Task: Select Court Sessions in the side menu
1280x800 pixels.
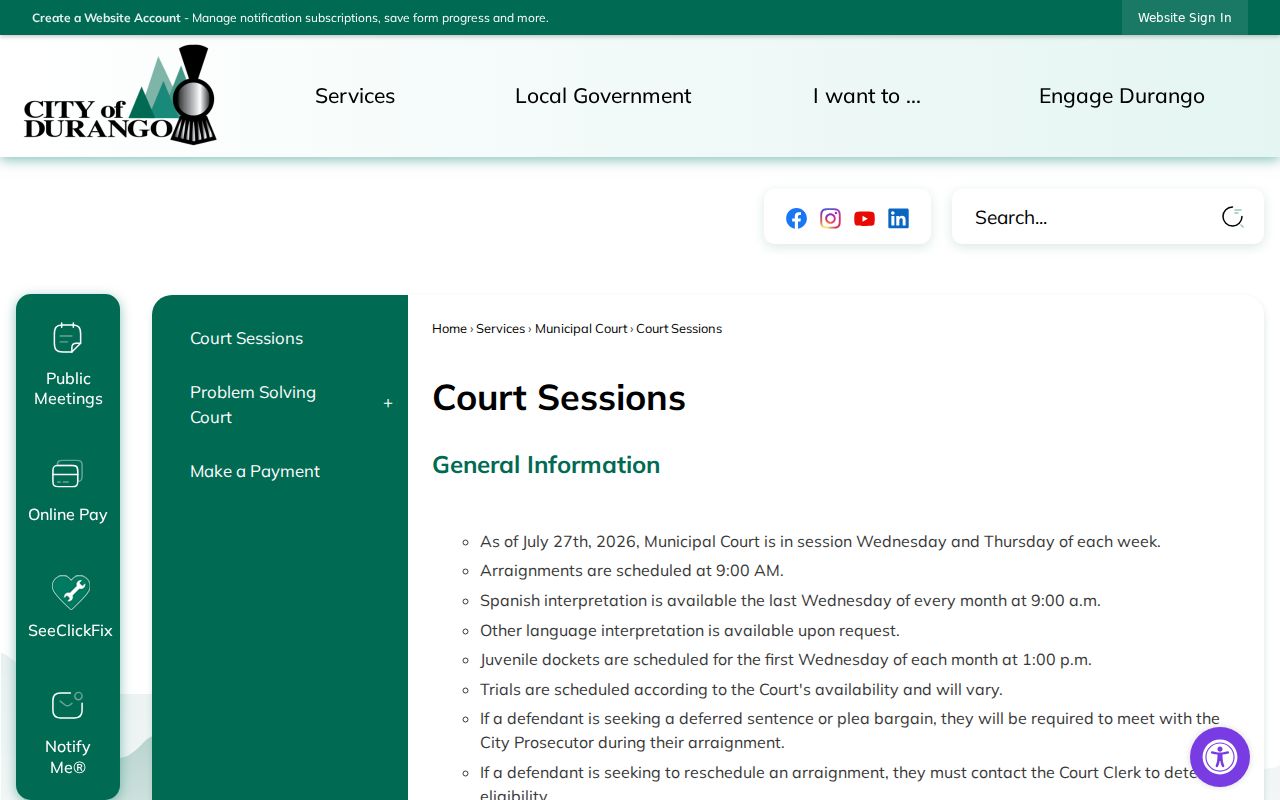Action: [247, 339]
